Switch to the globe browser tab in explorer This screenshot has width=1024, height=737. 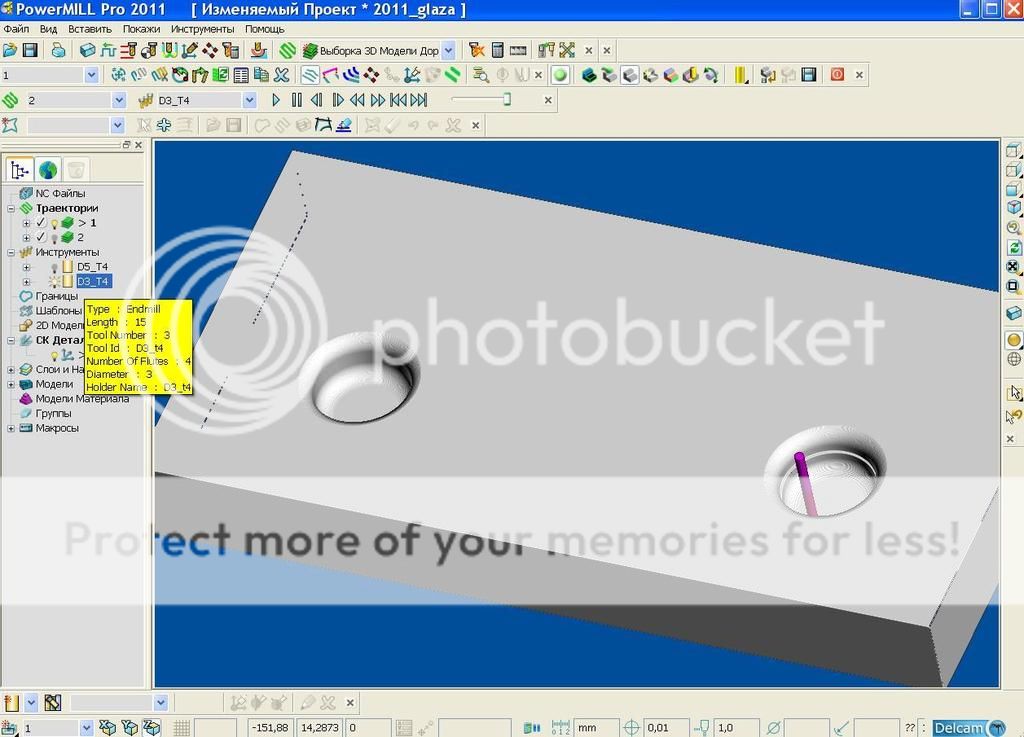click(x=48, y=169)
